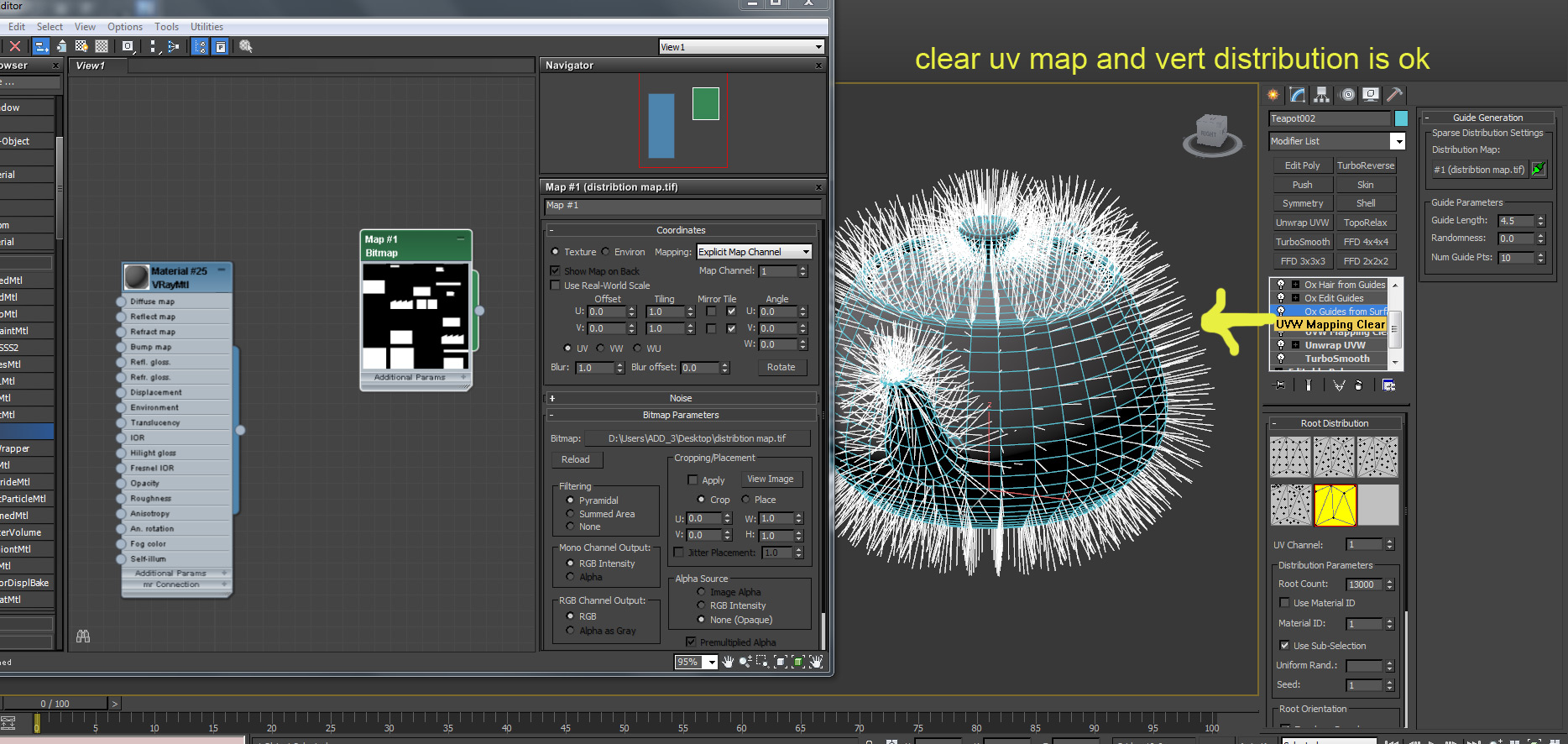Open the Utilities hammer panel icon

[1394, 95]
